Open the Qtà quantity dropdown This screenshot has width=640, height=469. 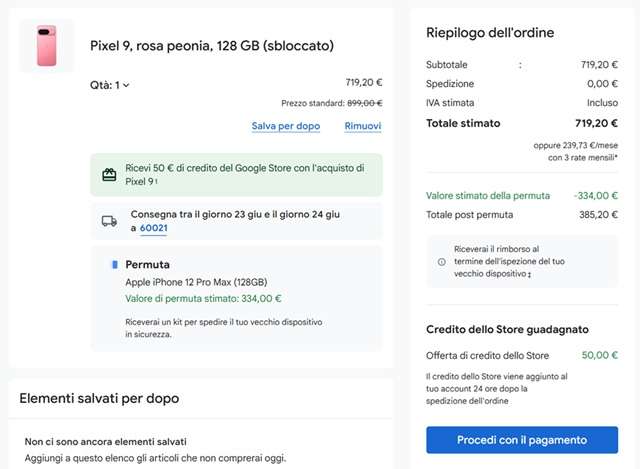click(110, 85)
